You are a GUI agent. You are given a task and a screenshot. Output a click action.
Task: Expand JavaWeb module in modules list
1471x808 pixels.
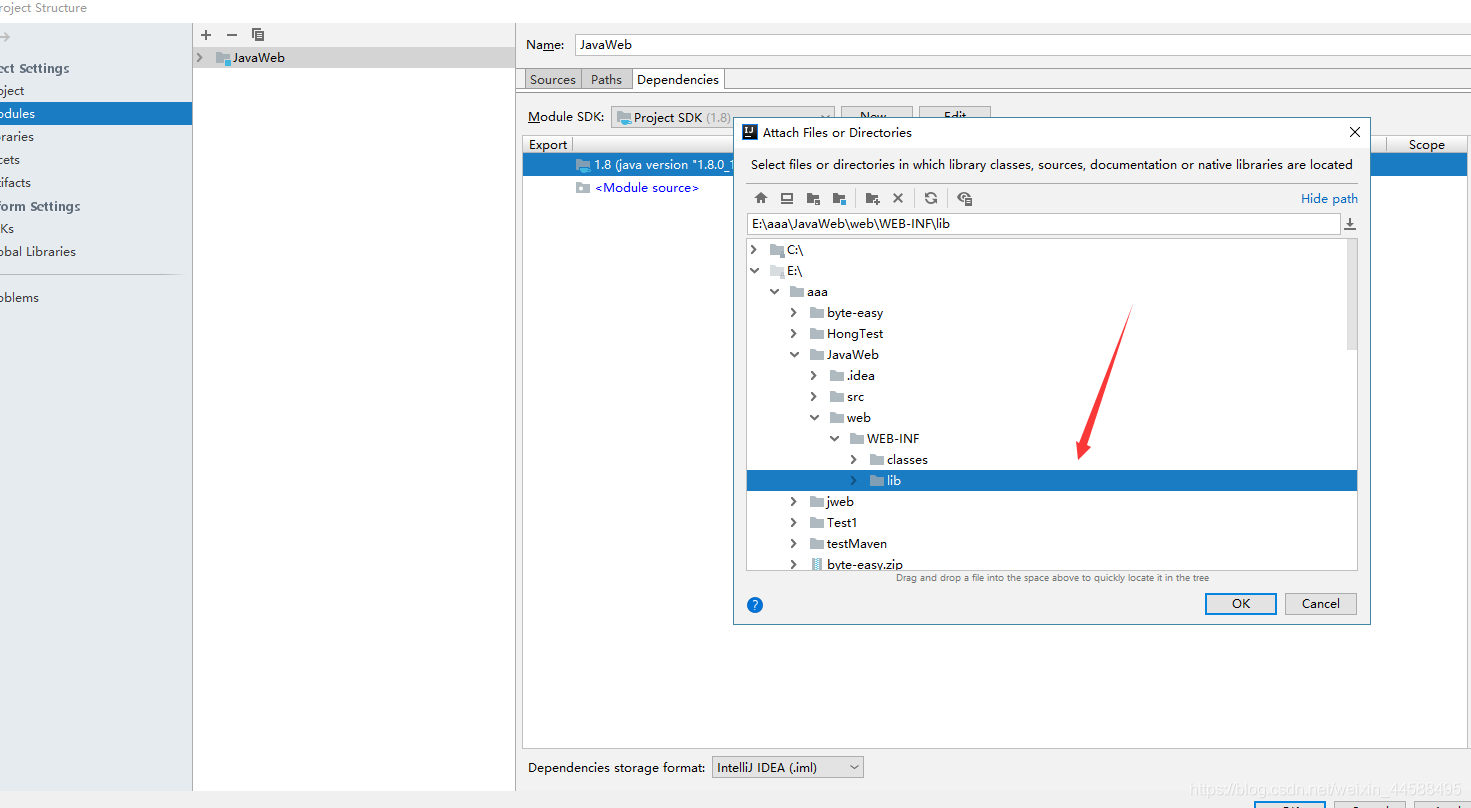(x=200, y=58)
